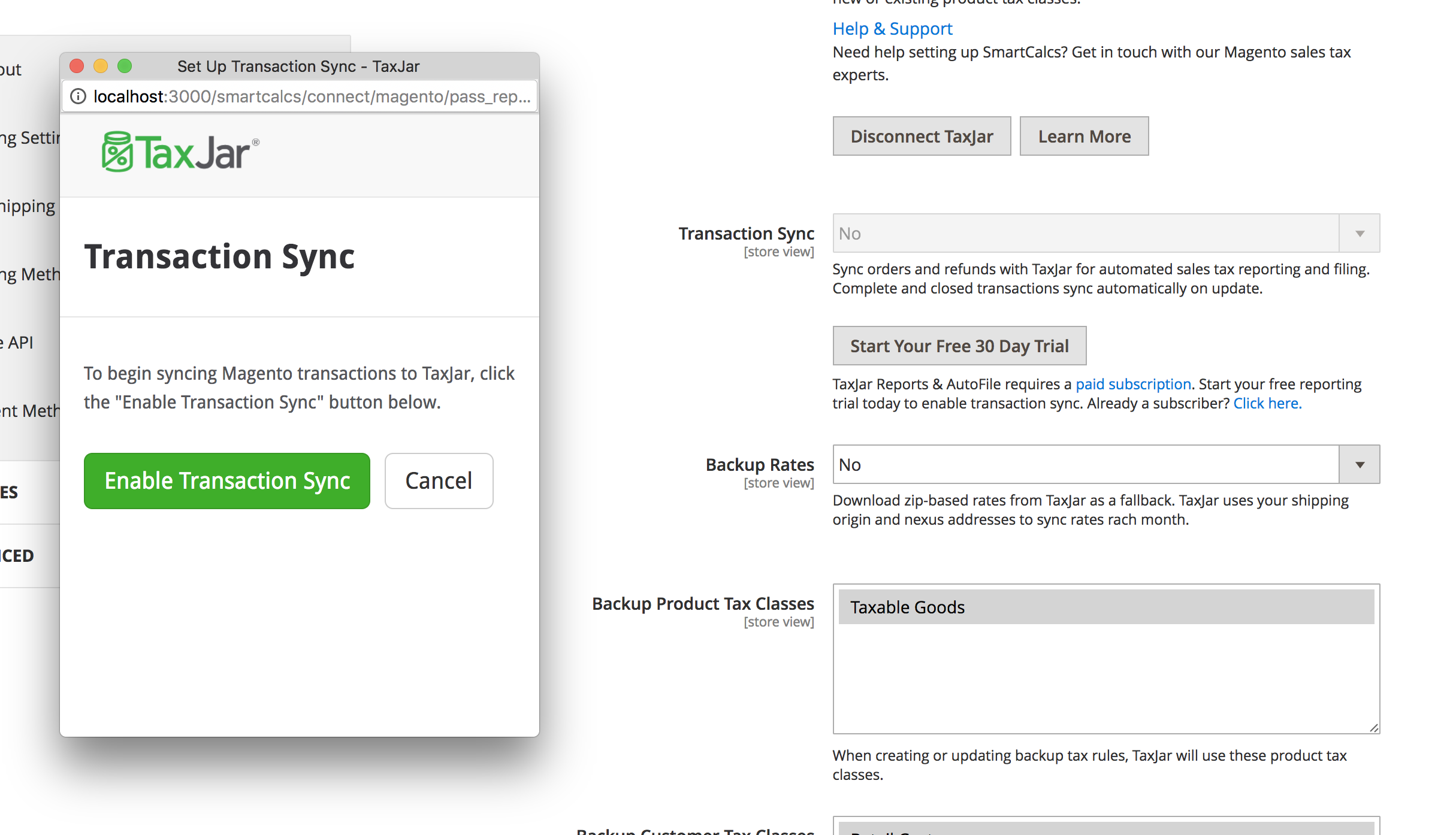This screenshot has width=1456, height=835.
Task: Open the Backup Rates dropdown
Action: coord(1106,464)
